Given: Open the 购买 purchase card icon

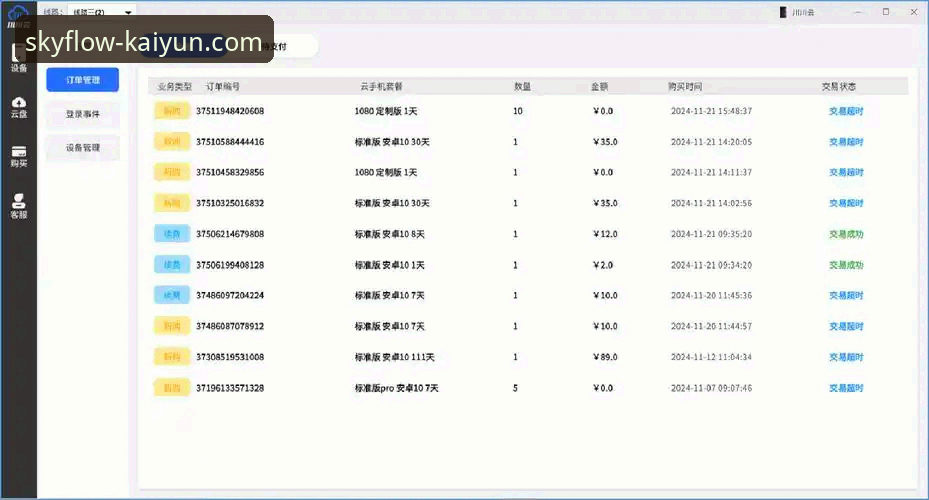Looking at the screenshot, I should pyautogui.click(x=19, y=156).
